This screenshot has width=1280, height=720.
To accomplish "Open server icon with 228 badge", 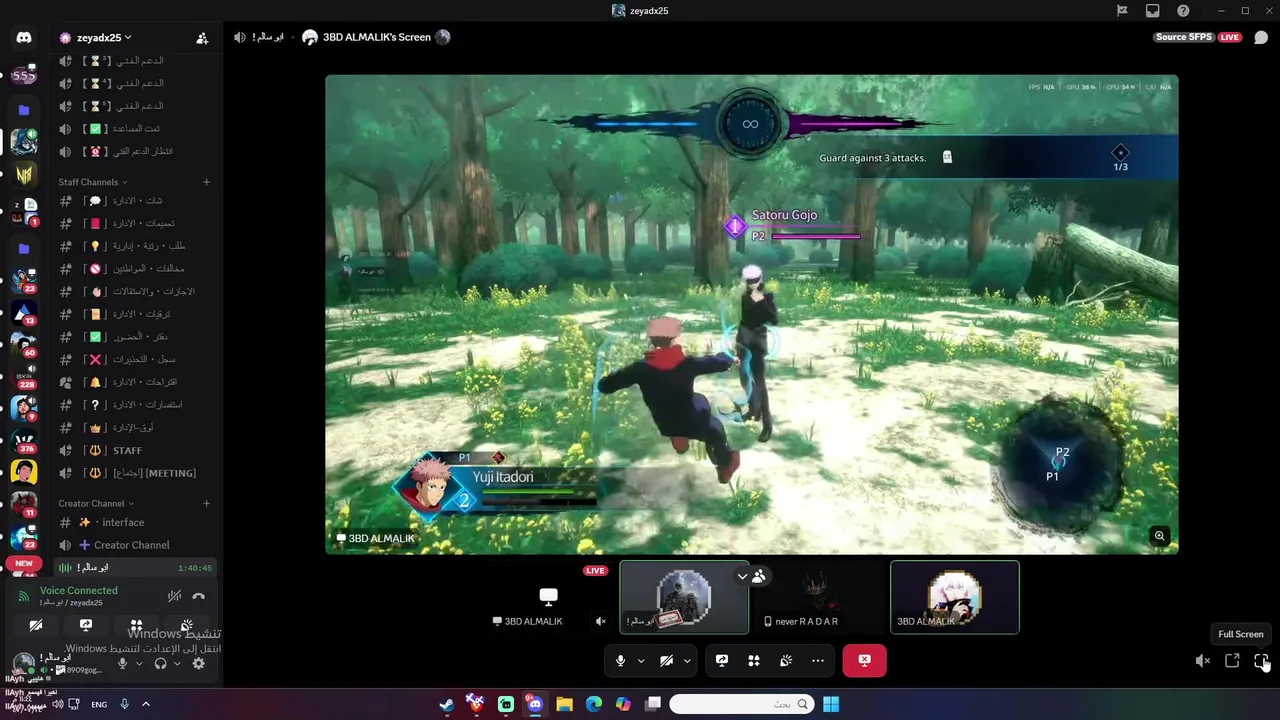I will click(24, 376).
